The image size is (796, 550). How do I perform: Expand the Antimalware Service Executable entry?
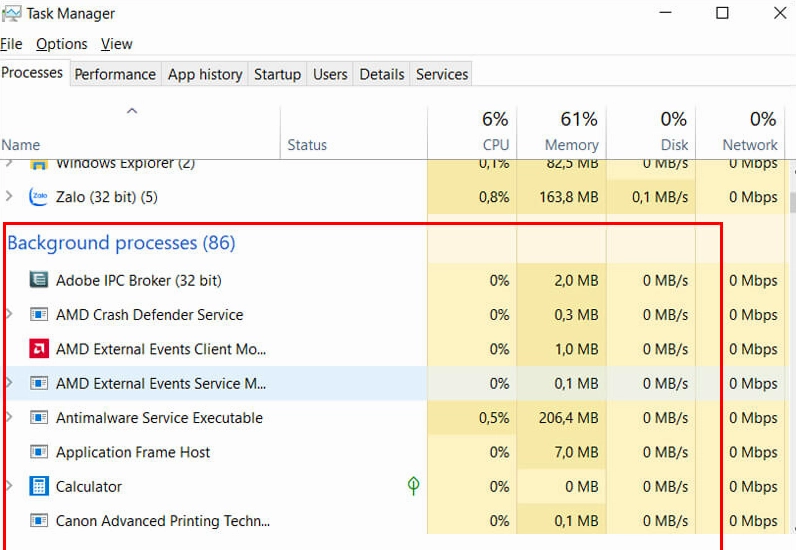pyautogui.click(x=10, y=418)
